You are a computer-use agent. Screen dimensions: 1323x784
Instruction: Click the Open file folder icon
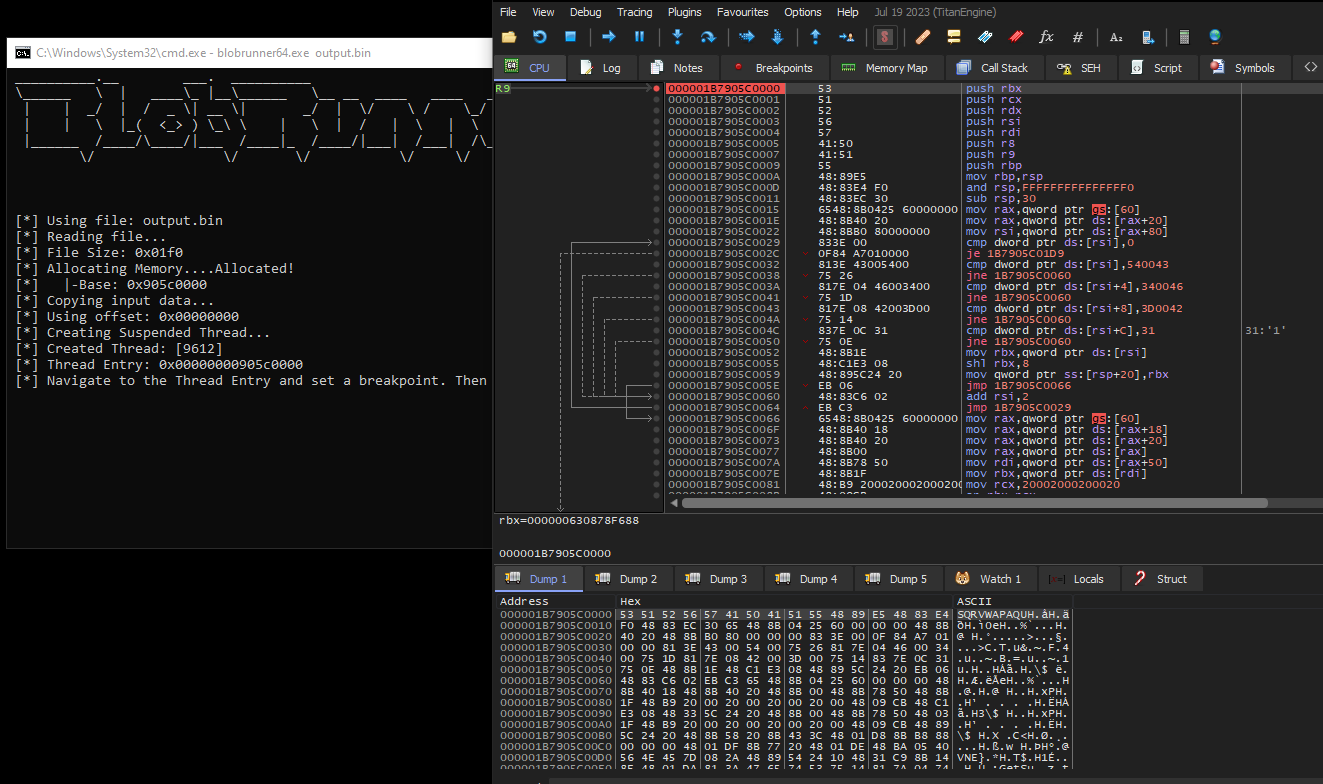[x=509, y=37]
